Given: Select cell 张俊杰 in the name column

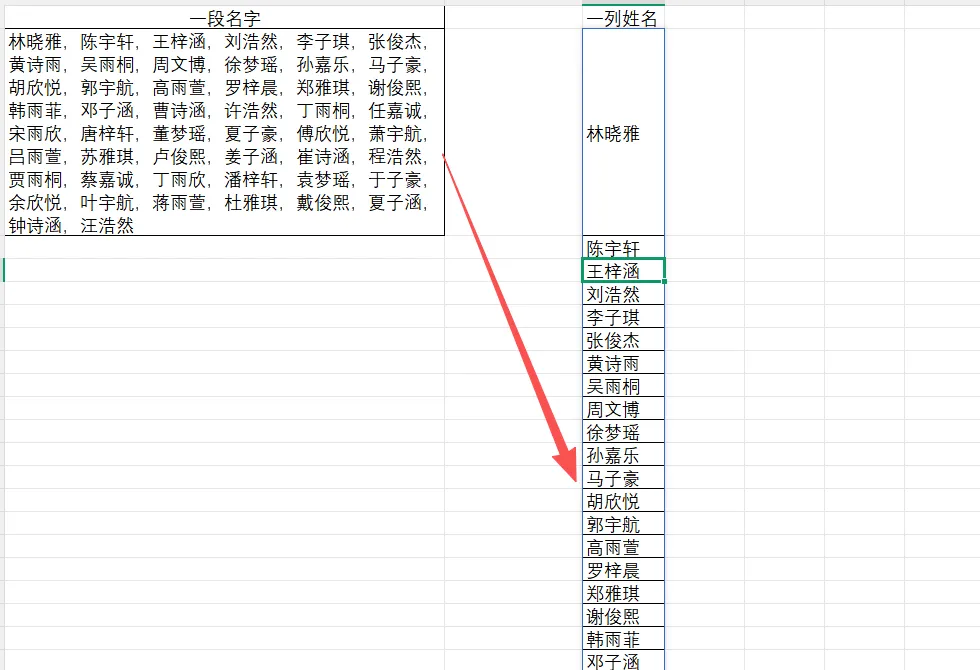Looking at the screenshot, I should (x=623, y=340).
